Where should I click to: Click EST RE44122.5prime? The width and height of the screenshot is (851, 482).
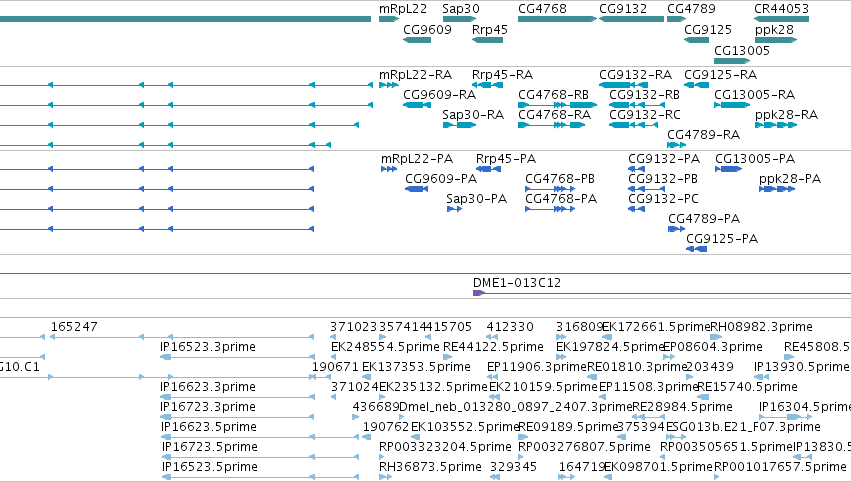pyautogui.click(x=493, y=347)
